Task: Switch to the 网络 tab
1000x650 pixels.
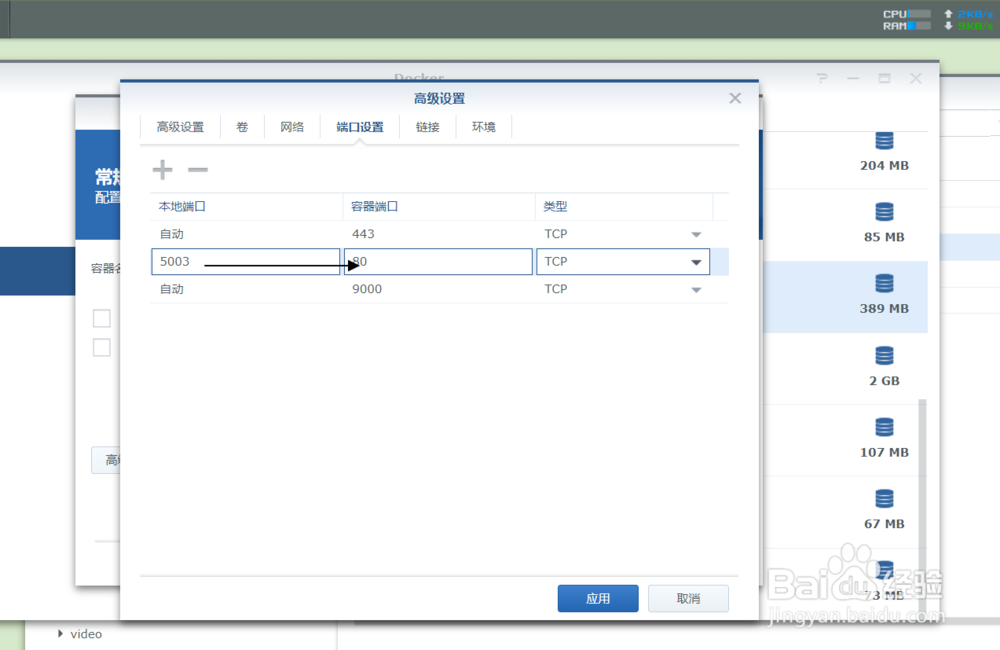Action: tap(292, 127)
